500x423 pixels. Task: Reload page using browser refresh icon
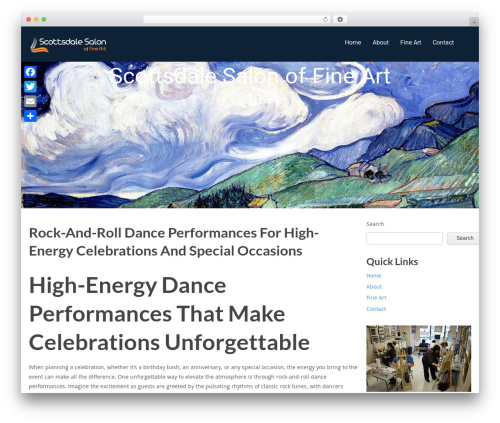325,19
